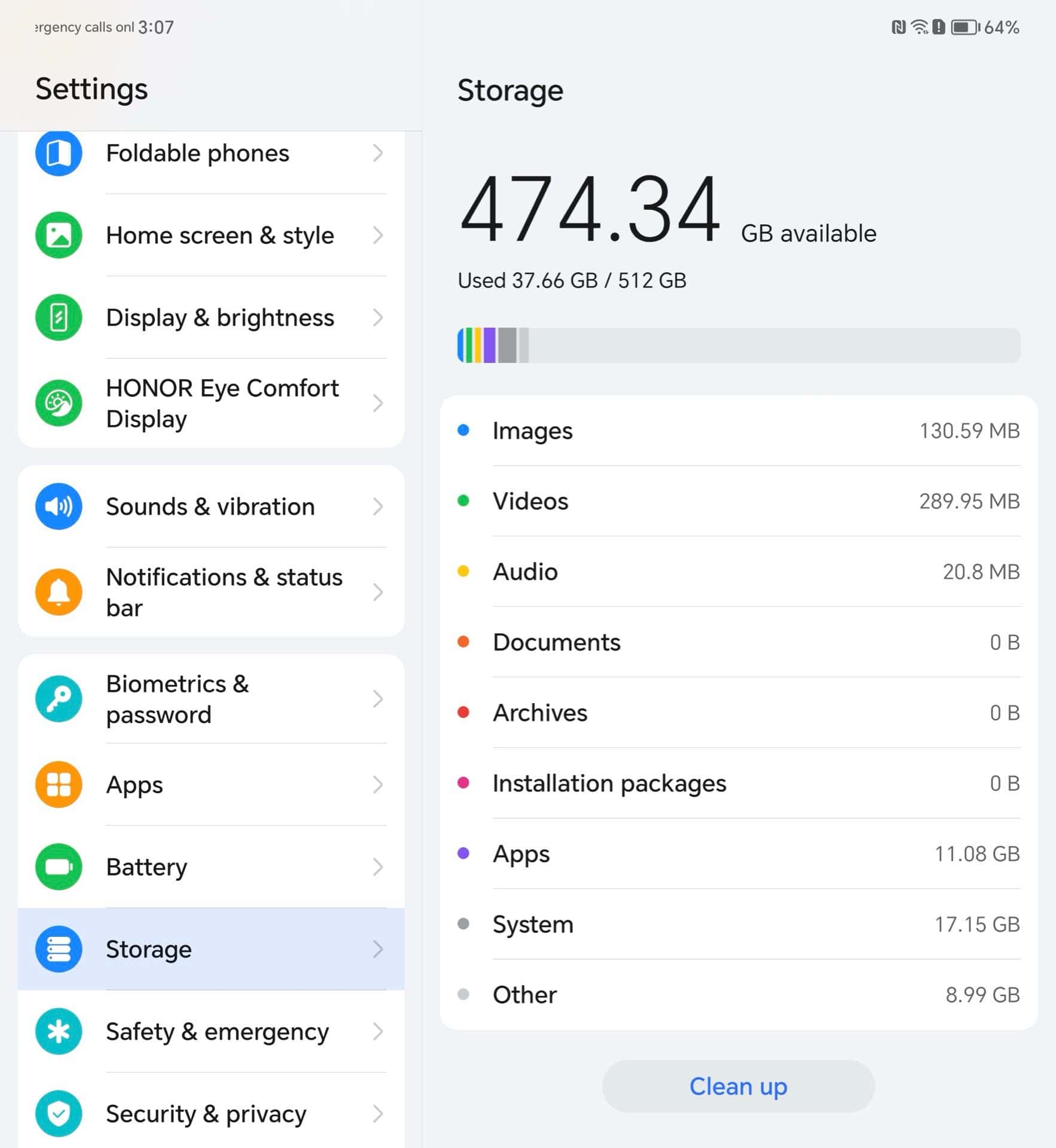
Task: Open the Other 8.99 GB row
Action: 738,995
